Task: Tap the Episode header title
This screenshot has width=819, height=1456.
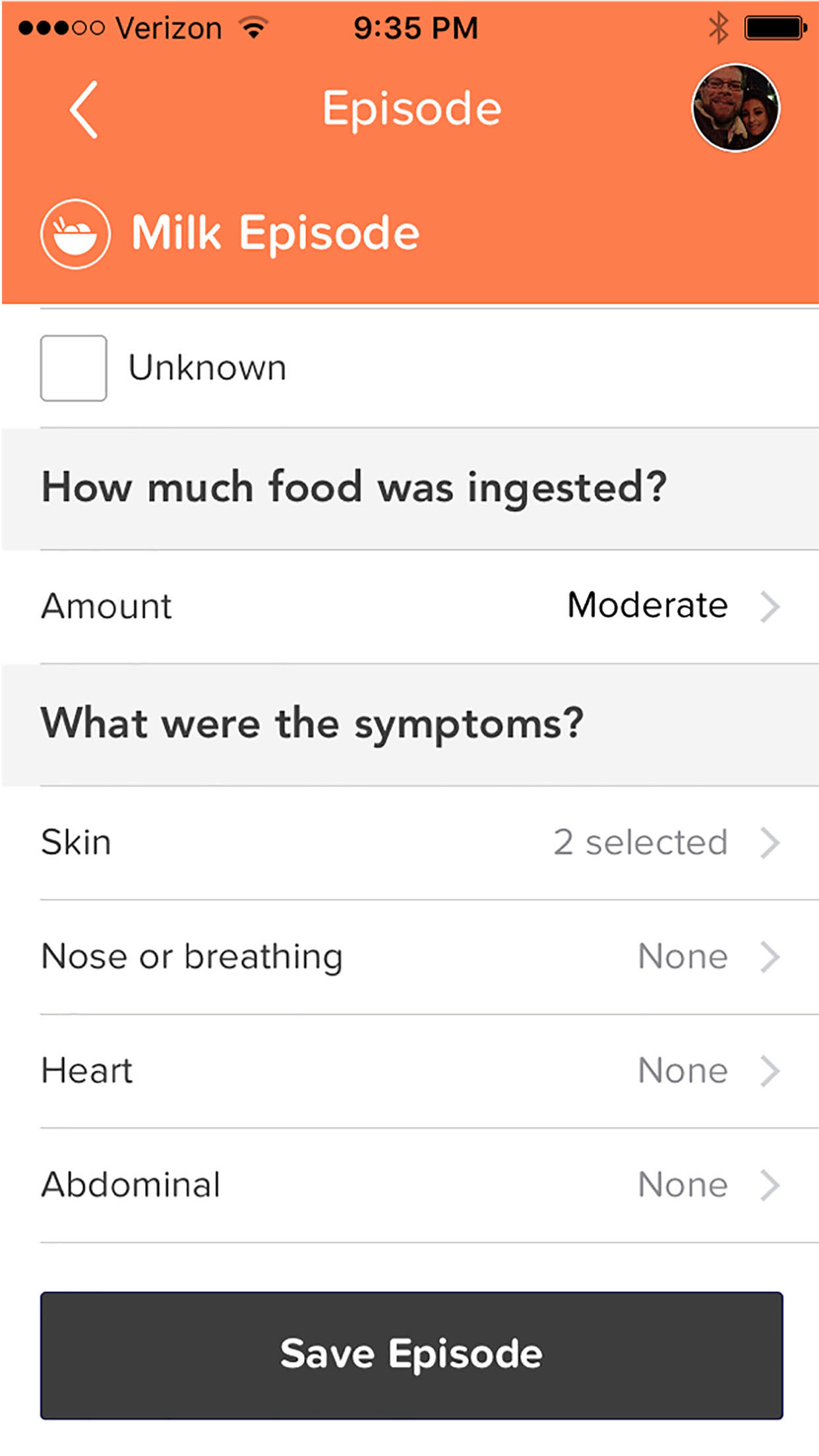Action: click(x=411, y=108)
